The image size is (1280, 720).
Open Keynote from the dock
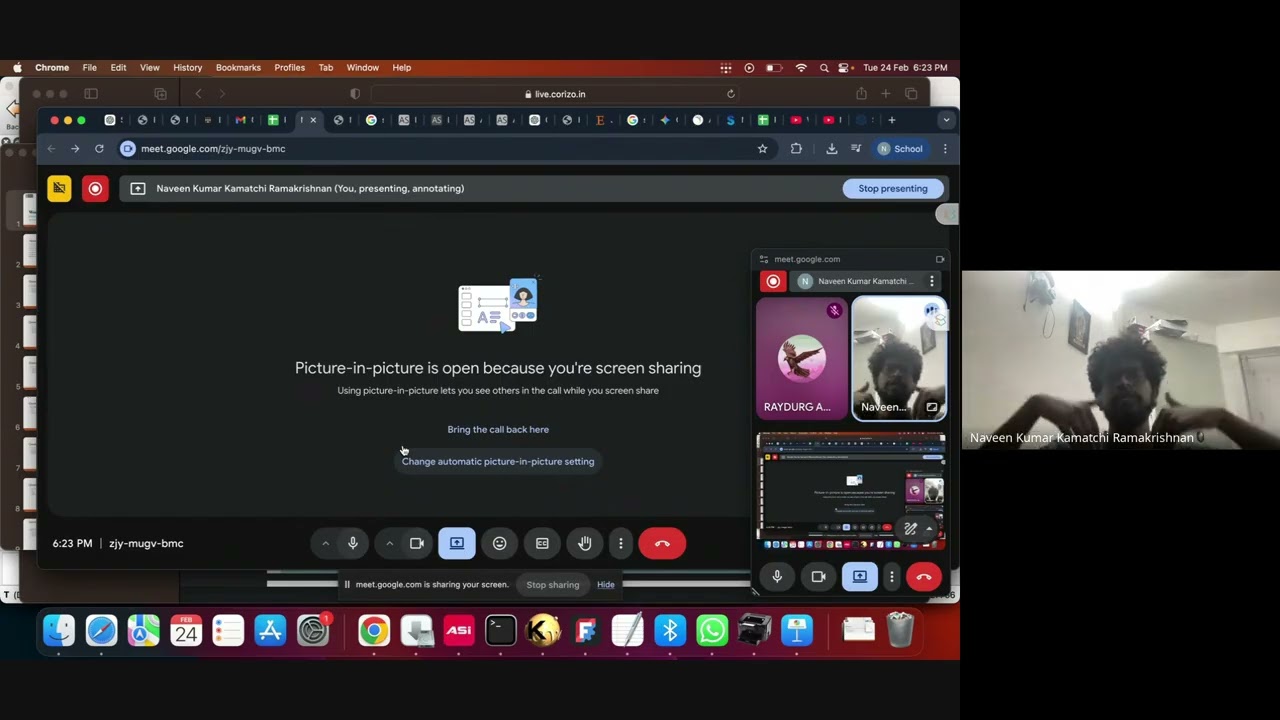coord(797,630)
